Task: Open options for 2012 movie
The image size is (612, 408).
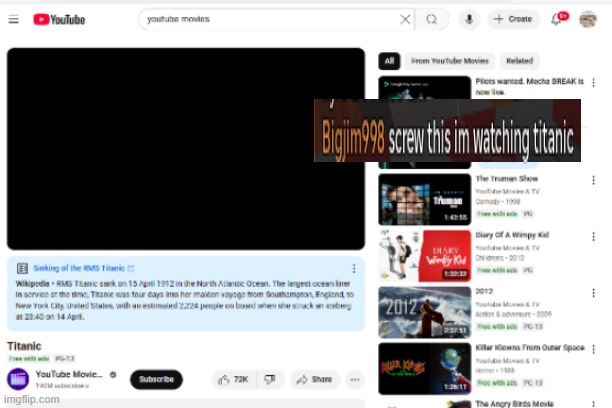Action: click(593, 293)
